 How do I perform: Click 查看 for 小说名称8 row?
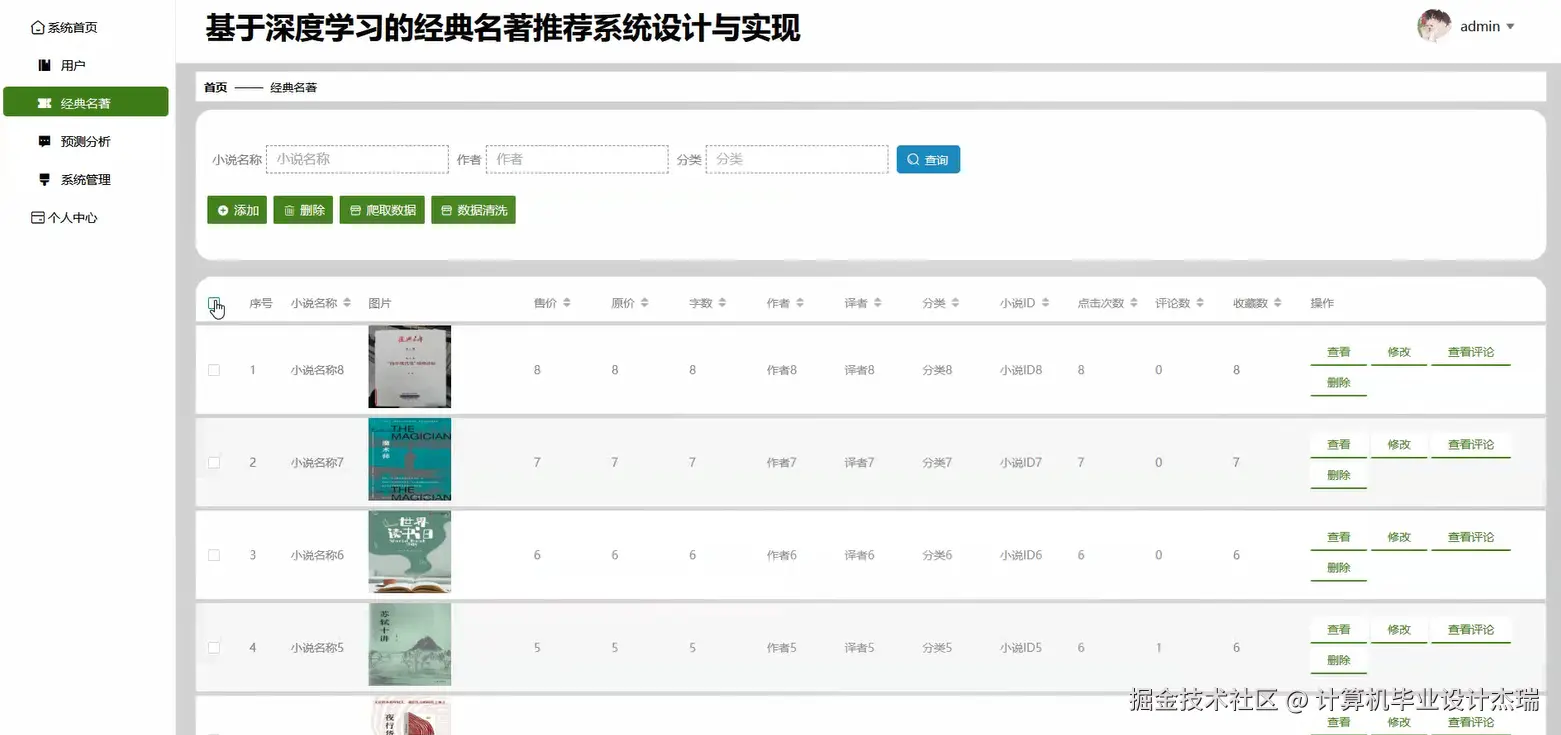[1338, 352]
